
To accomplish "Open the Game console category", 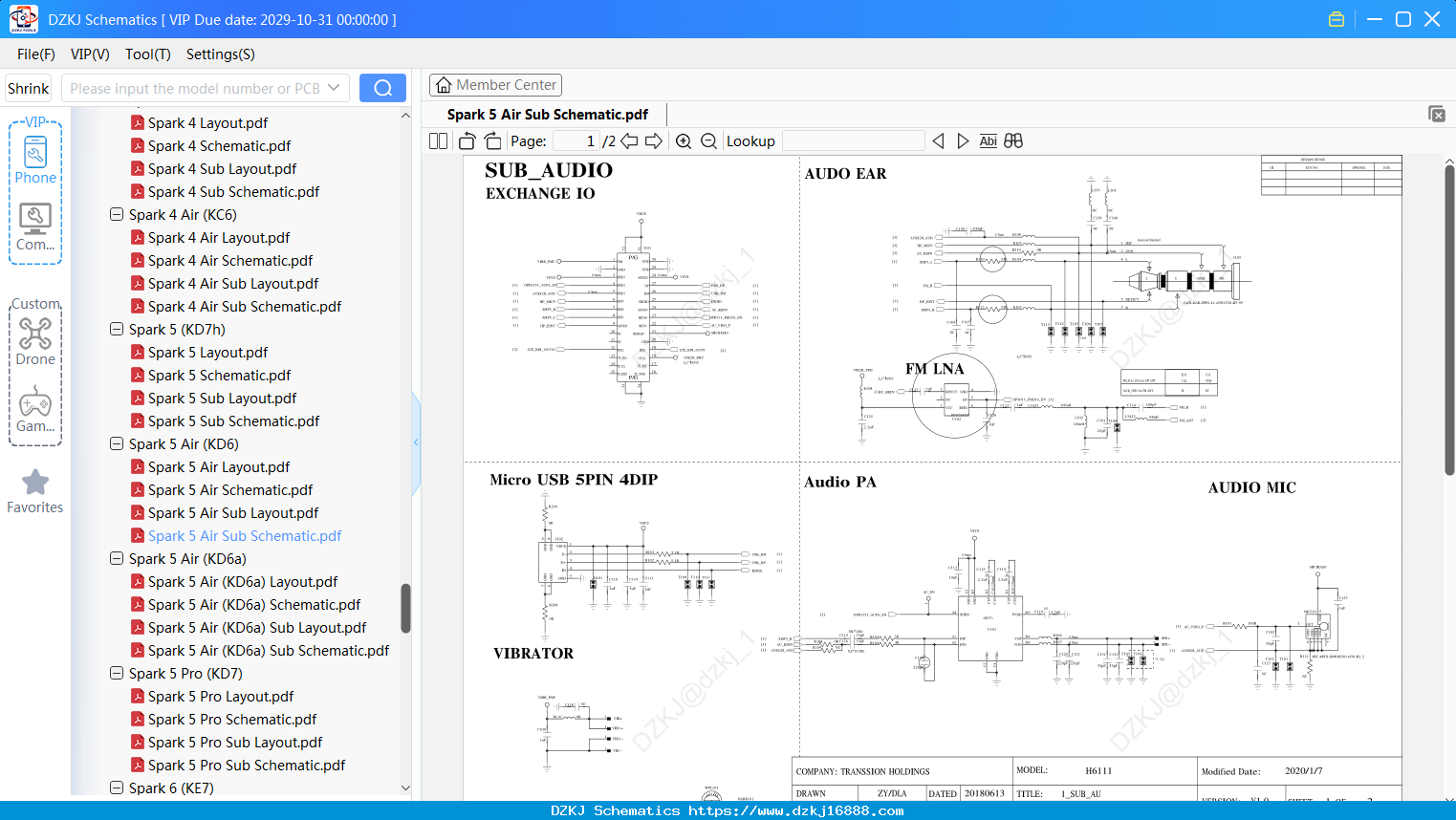I will pyautogui.click(x=35, y=410).
